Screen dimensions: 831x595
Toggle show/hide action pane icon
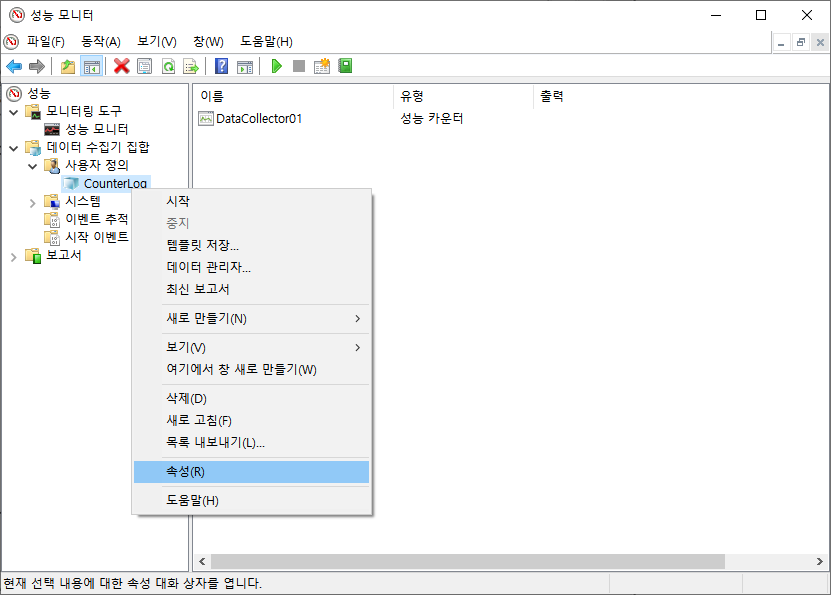(245, 66)
